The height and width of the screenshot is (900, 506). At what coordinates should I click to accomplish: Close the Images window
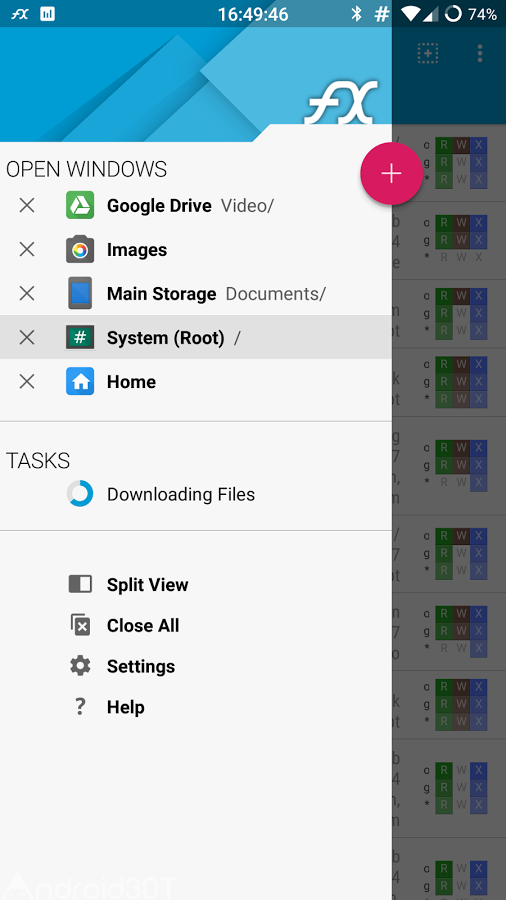(27, 250)
